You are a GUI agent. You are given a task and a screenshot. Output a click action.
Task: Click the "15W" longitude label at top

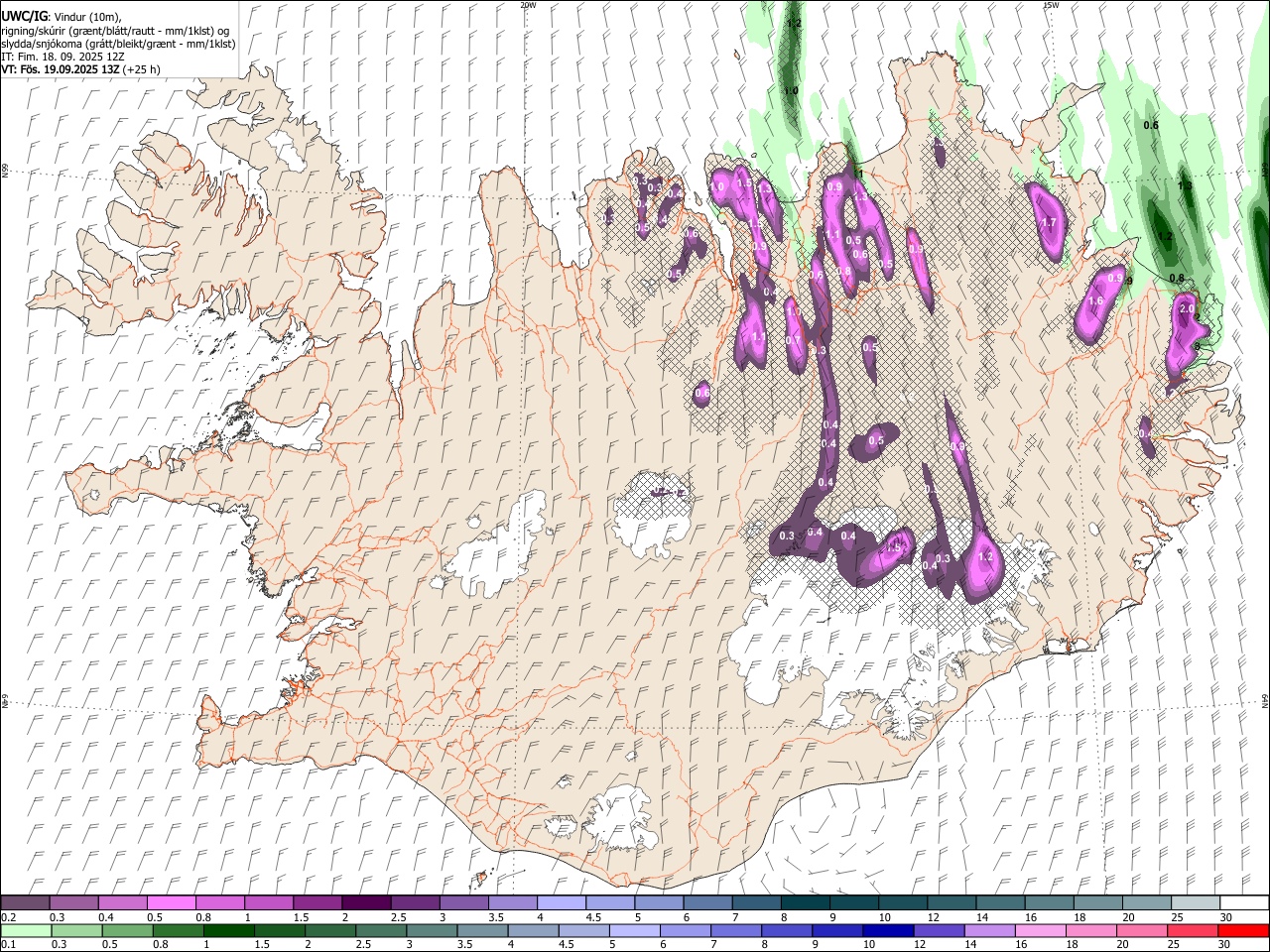point(1051,5)
